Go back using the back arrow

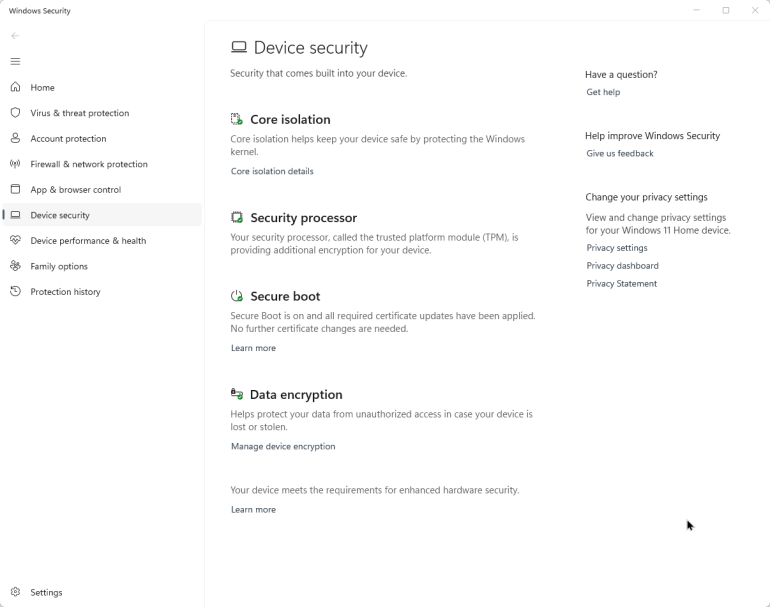coord(15,35)
